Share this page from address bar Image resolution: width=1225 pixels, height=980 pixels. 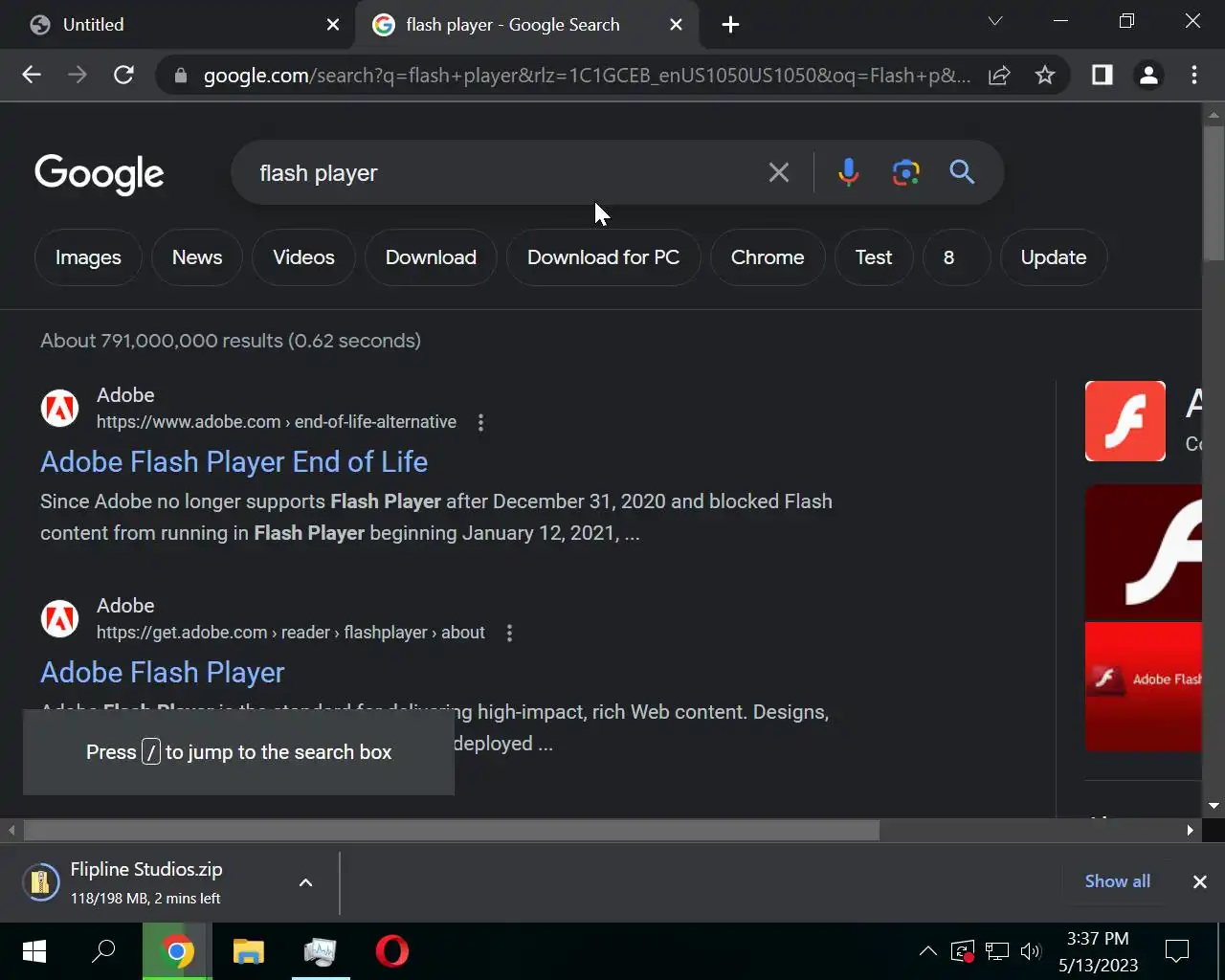pos(999,75)
